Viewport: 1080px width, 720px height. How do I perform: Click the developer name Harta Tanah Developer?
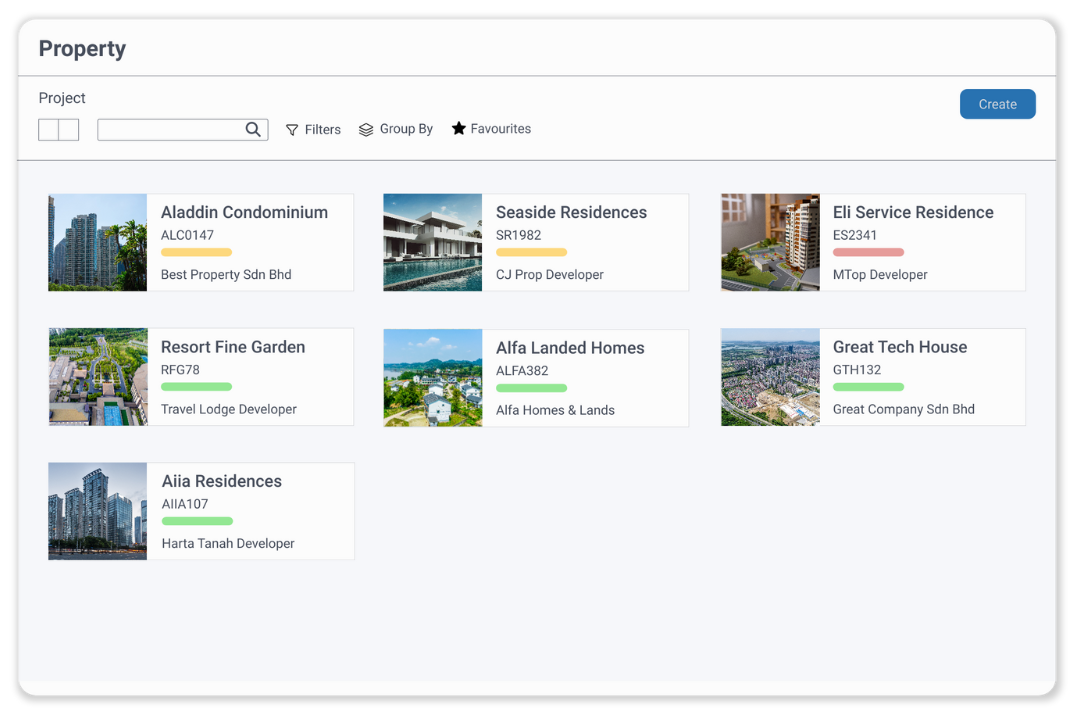pyautogui.click(x=228, y=543)
